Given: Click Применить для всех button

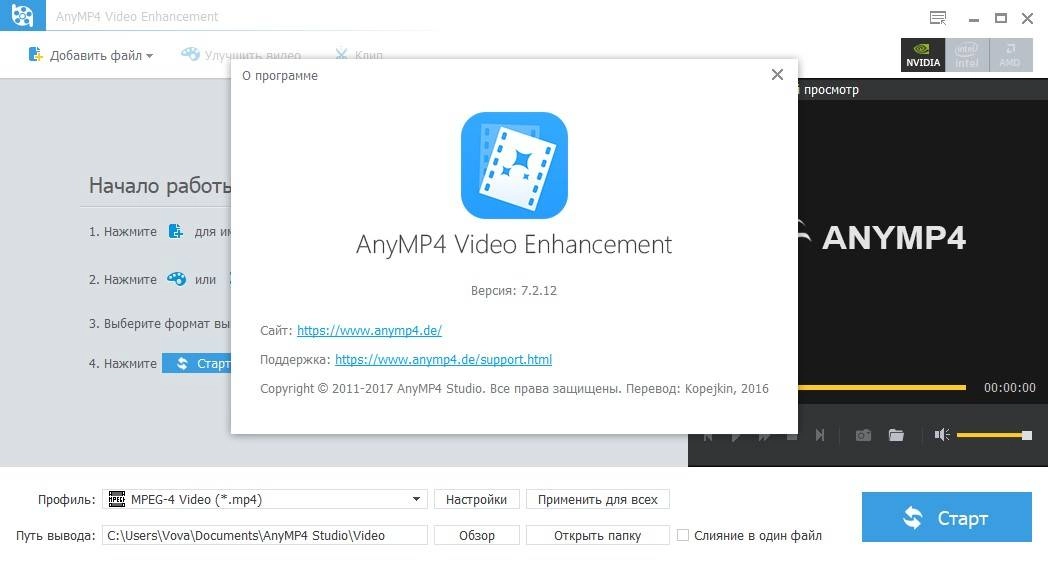Looking at the screenshot, I should 598,499.
